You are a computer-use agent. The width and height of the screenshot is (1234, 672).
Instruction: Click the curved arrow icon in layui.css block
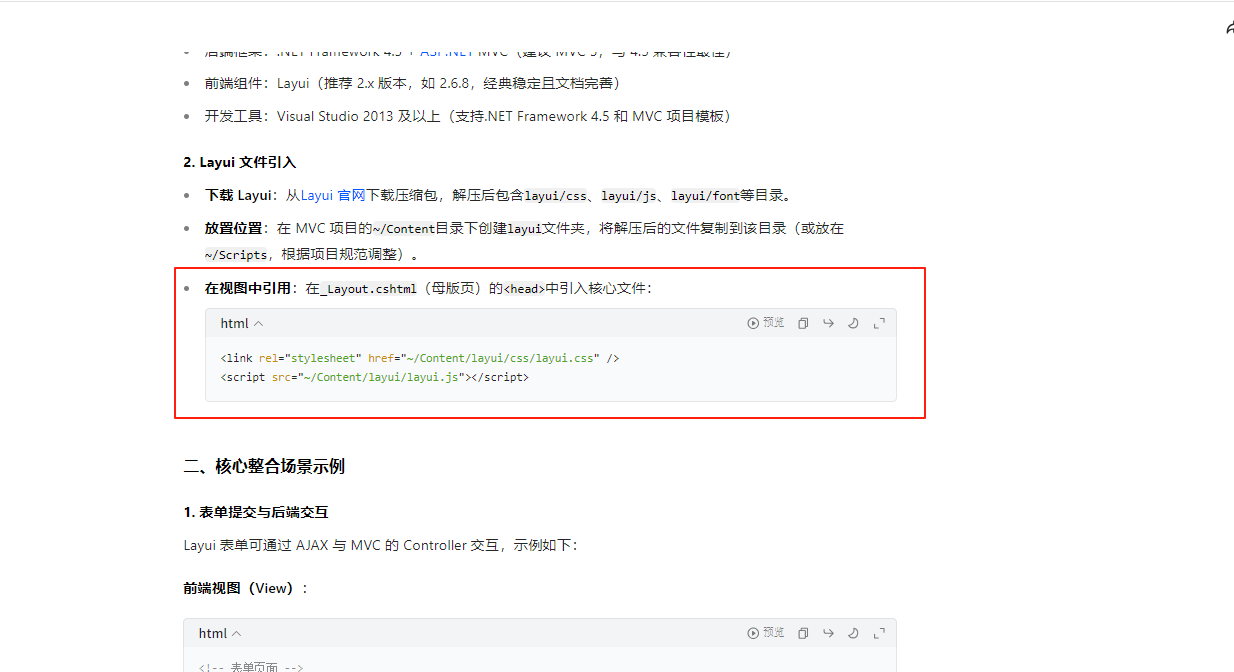[x=828, y=323]
